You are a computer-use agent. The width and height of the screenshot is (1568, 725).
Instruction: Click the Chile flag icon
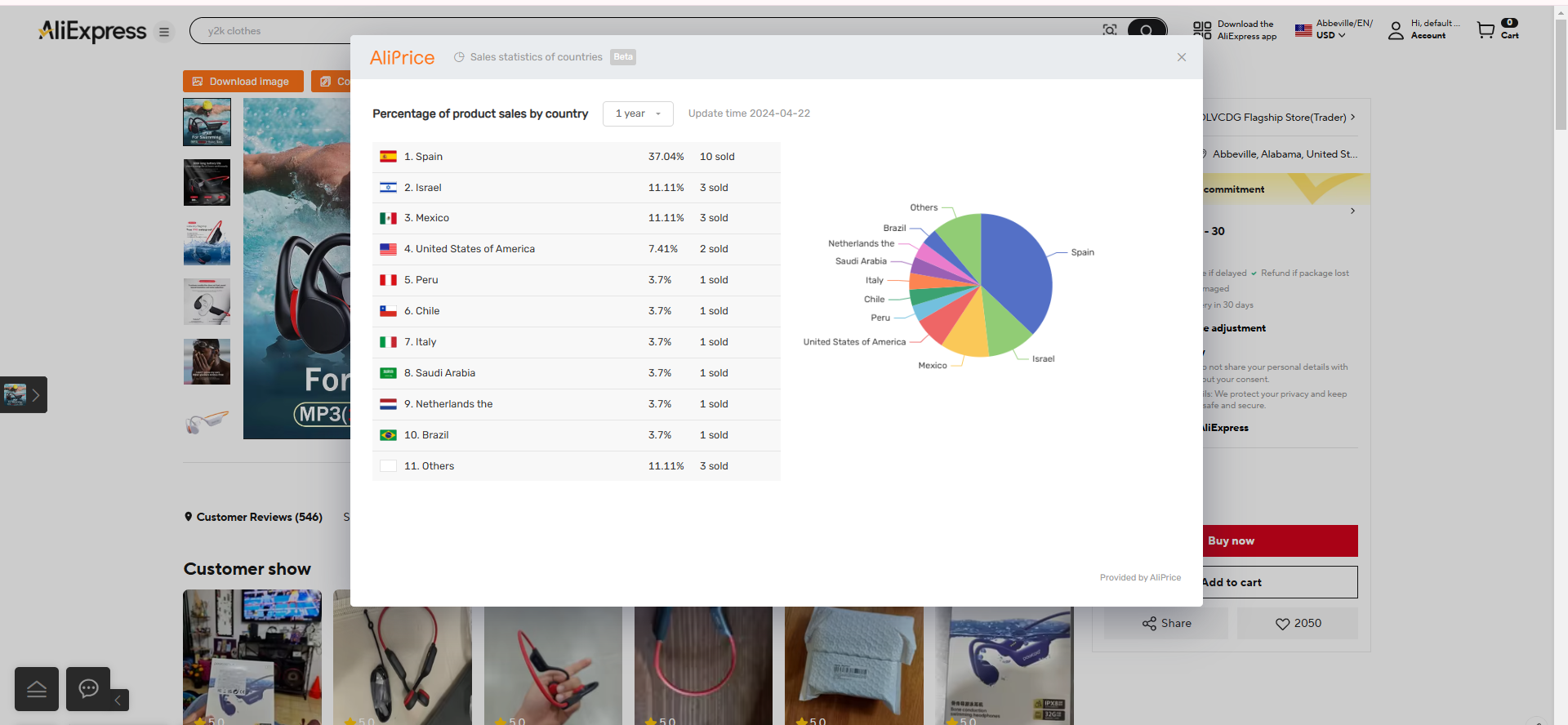point(388,311)
